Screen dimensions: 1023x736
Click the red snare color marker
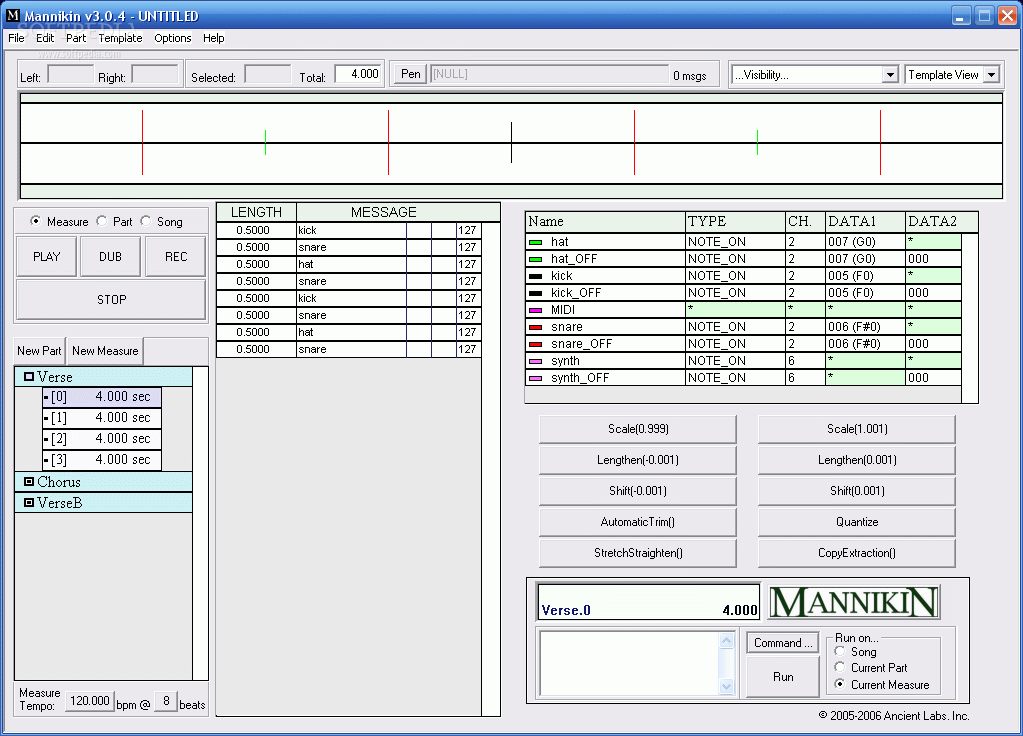[x=535, y=327]
